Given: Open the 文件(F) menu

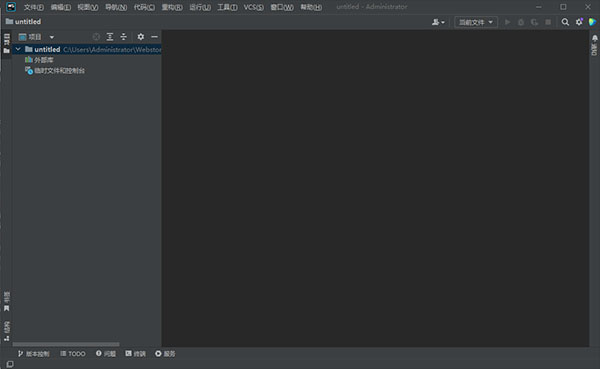Looking at the screenshot, I should [x=34, y=7].
